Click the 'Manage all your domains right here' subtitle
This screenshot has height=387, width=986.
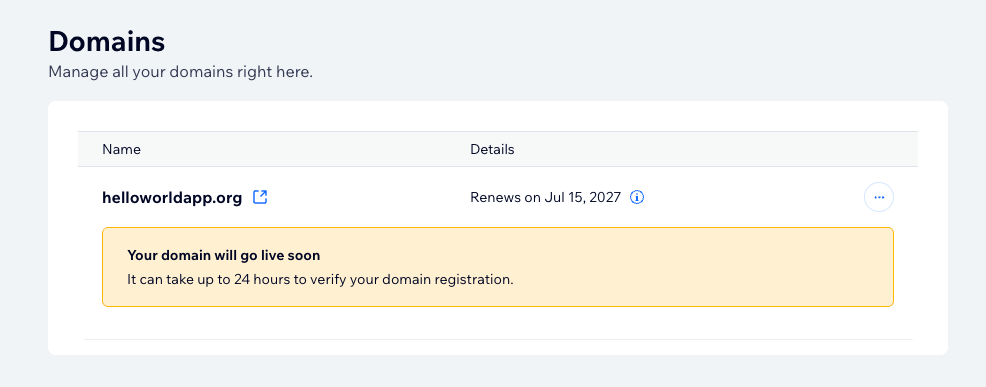180,72
